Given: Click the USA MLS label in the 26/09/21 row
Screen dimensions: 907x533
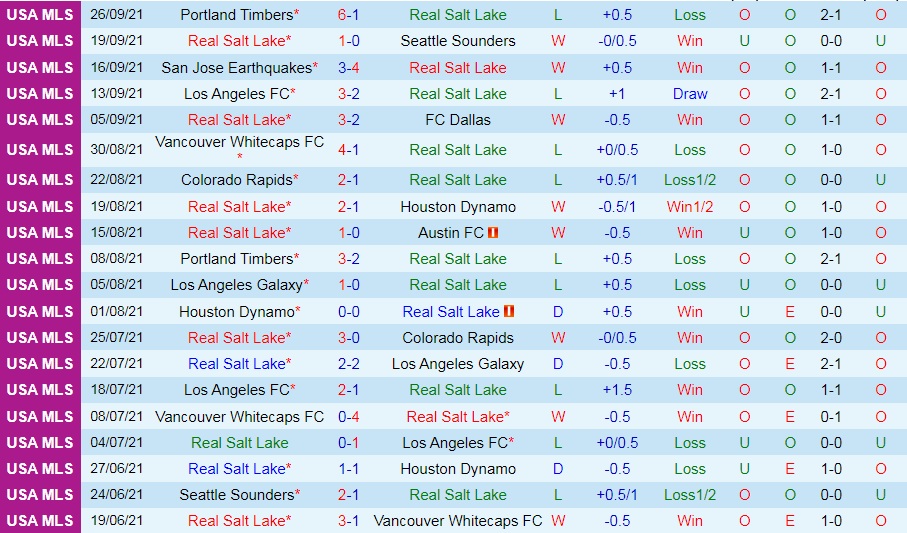Looking at the screenshot, I should point(40,15).
